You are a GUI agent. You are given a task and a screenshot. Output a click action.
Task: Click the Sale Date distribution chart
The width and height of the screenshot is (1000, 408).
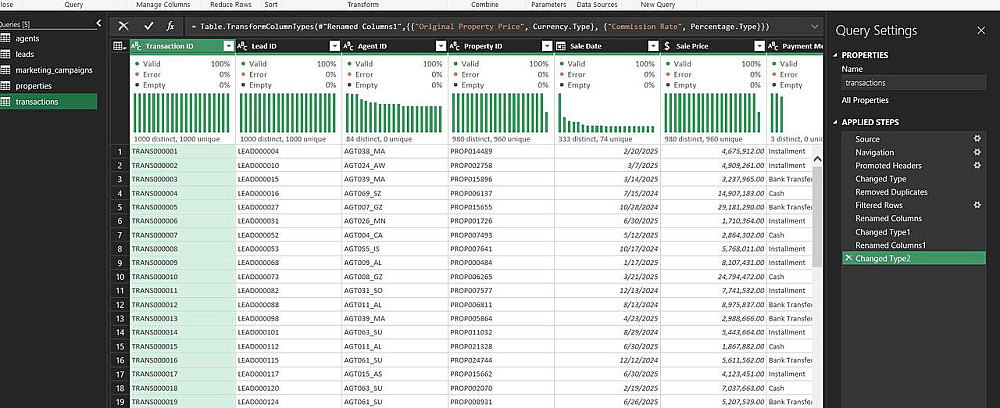[x=607, y=113]
